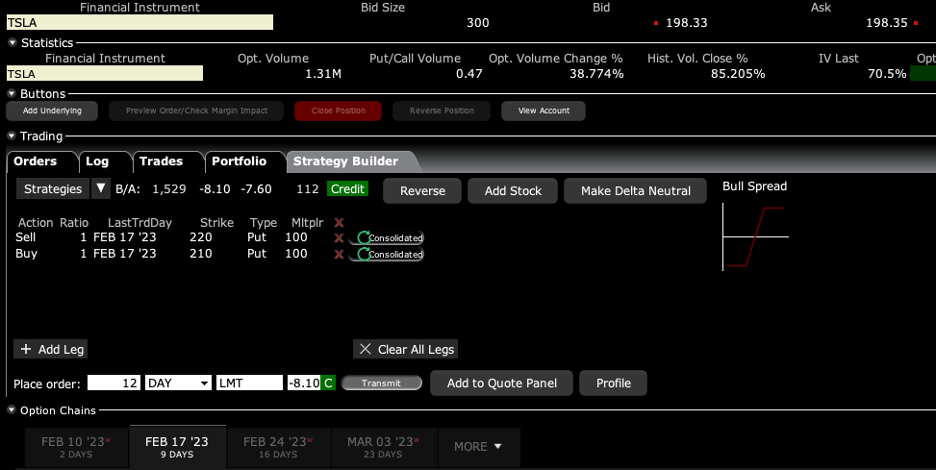Image resolution: width=936 pixels, height=470 pixels.
Task: Click the limit price field showing -8.10
Action: point(304,383)
